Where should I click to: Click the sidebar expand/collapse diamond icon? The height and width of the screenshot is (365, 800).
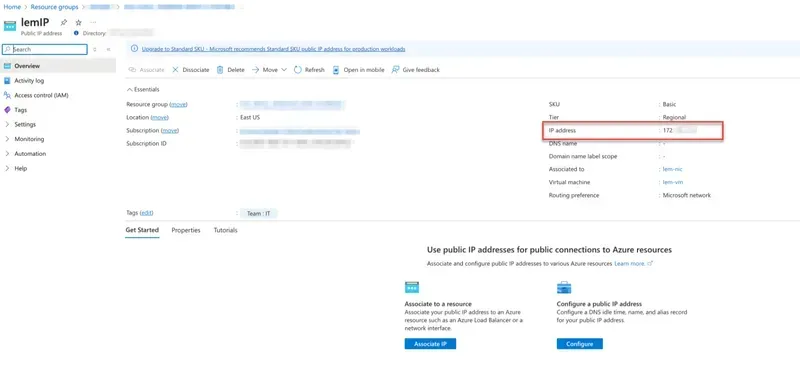pos(94,50)
